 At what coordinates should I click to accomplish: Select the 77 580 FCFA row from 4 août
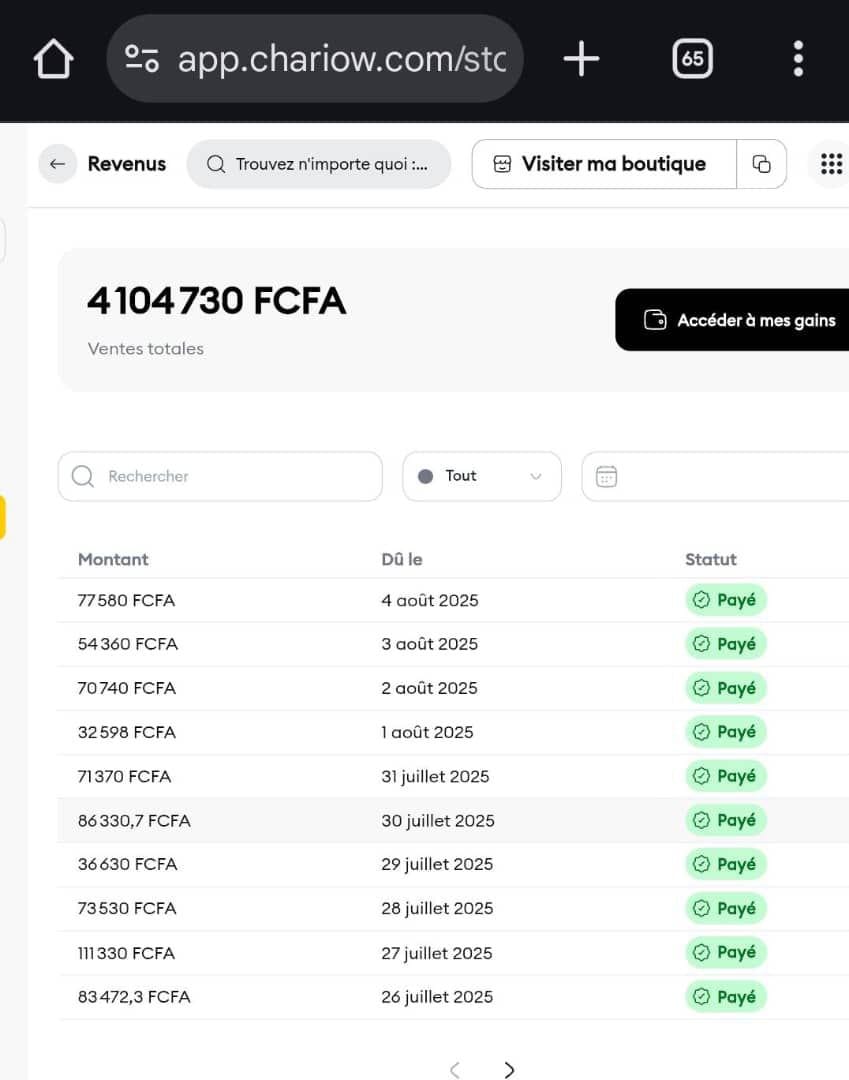127,600
